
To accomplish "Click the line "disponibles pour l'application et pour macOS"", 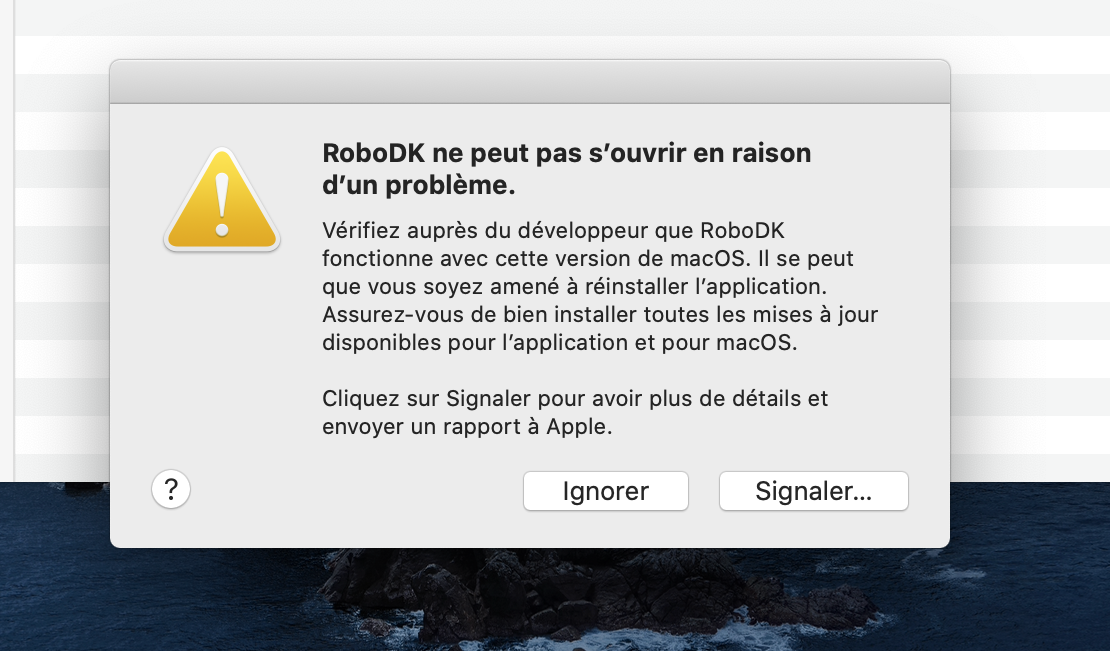I will [558, 342].
